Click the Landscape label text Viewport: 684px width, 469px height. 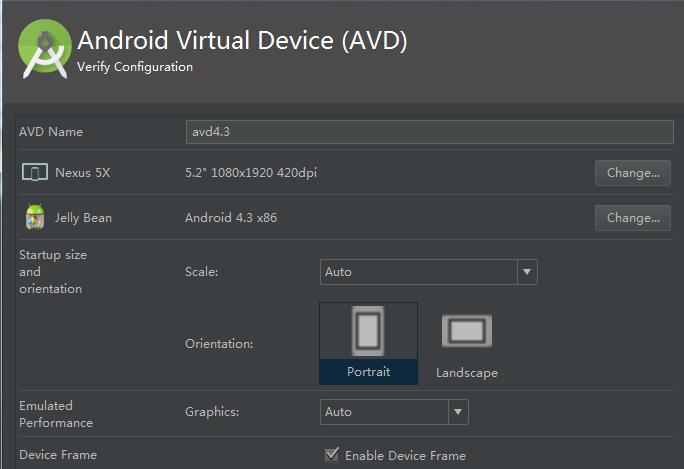pos(466,373)
